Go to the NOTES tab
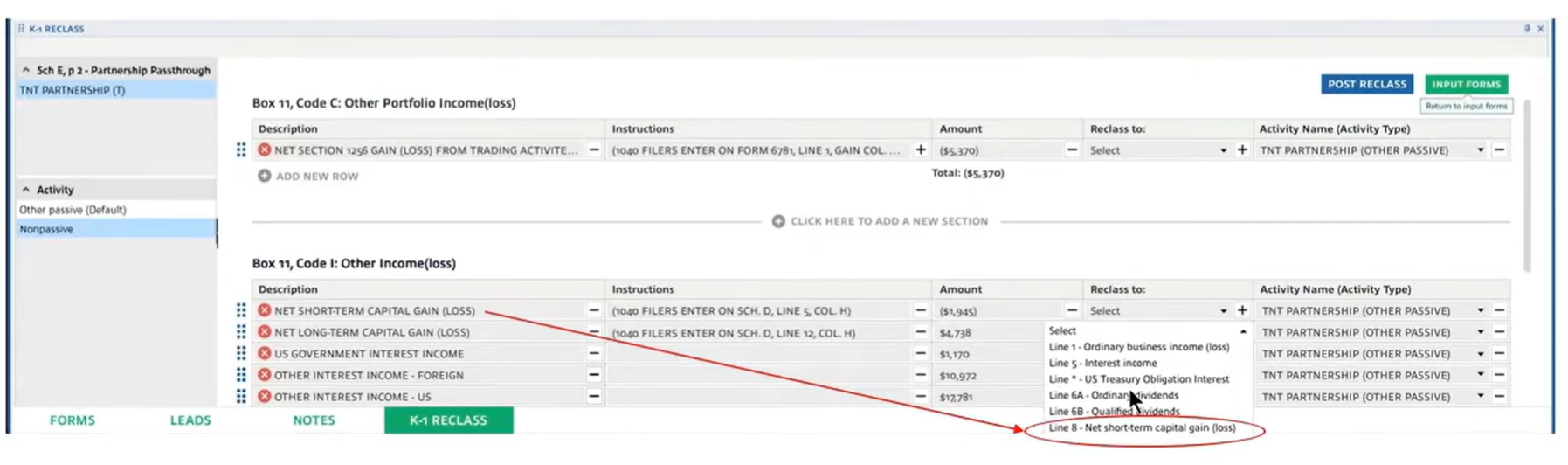The image size is (1568, 465). coord(314,420)
